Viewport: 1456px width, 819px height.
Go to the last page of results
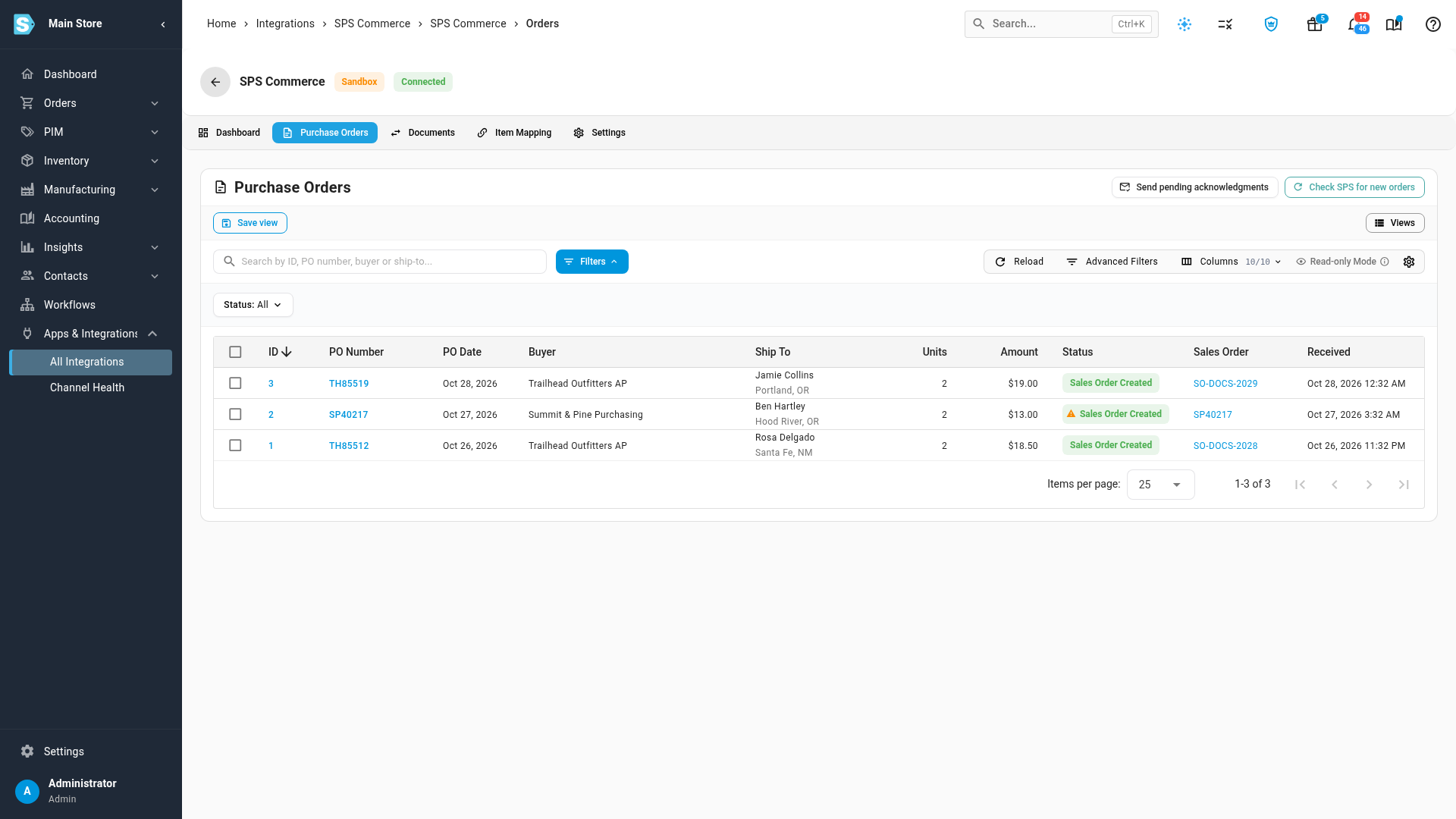point(1404,485)
